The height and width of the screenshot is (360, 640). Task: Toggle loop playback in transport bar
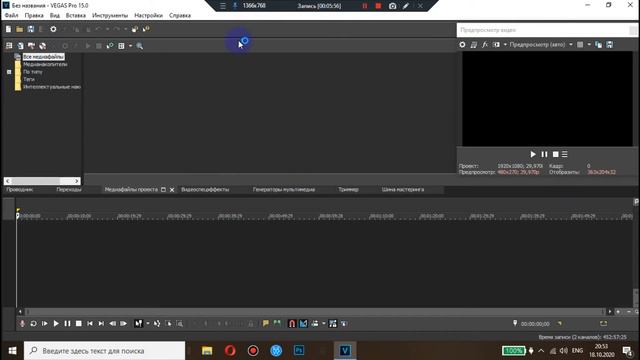(x=33, y=324)
